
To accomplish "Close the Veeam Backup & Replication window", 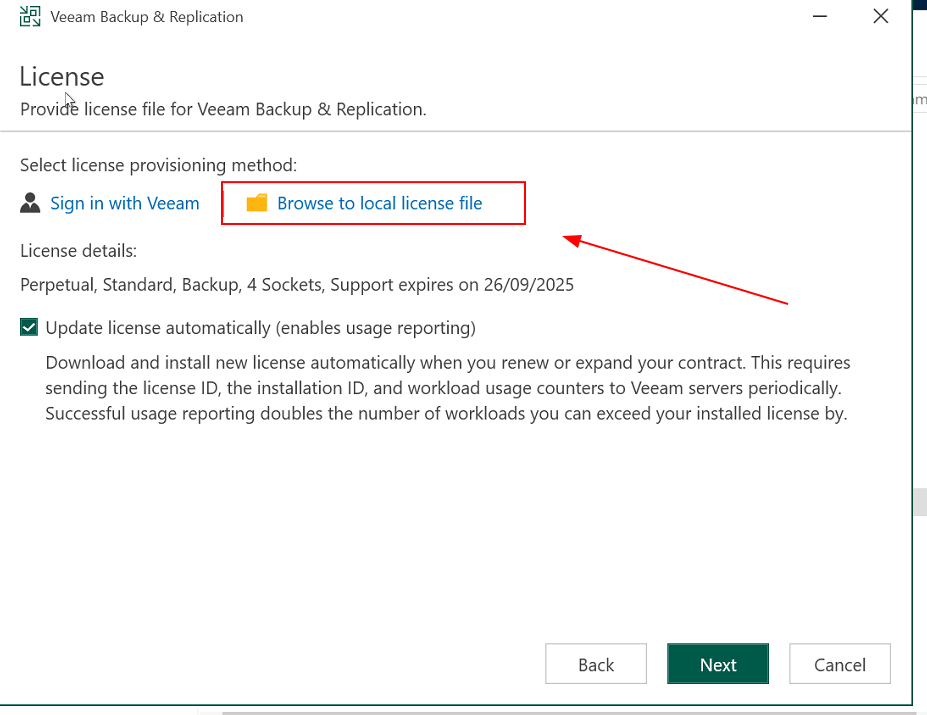I will click(880, 16).
